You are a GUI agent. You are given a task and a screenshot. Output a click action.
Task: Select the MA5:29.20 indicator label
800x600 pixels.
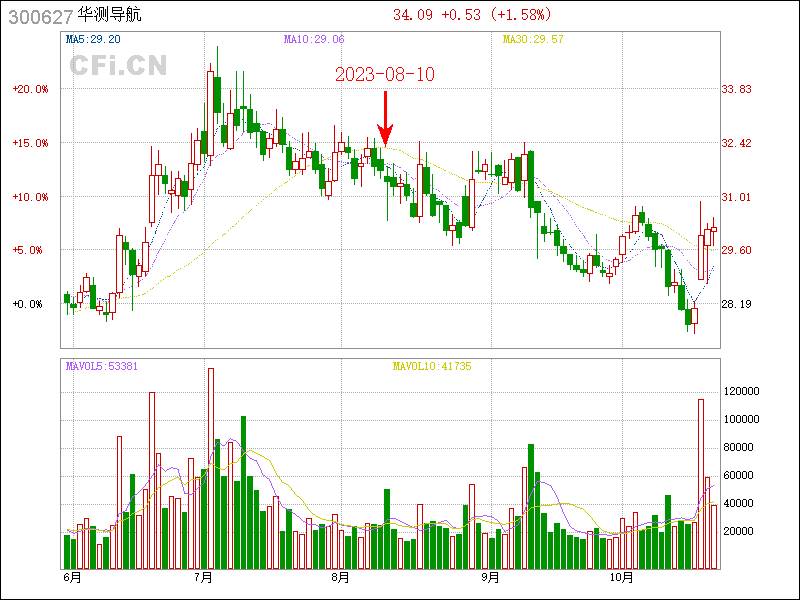93,39
